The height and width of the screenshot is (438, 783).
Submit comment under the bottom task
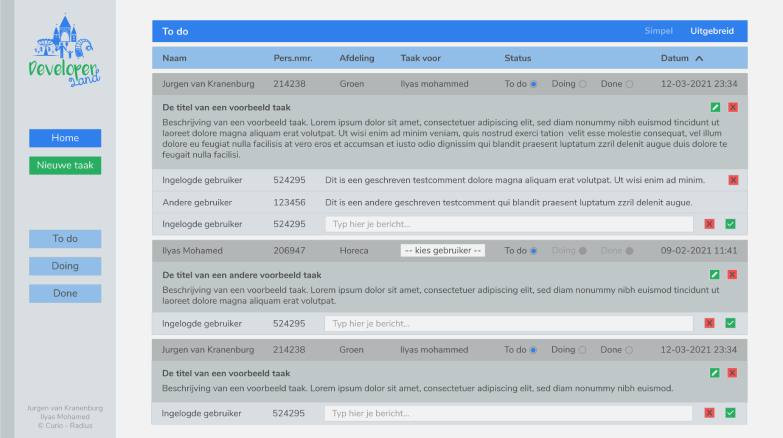(730, 413)
